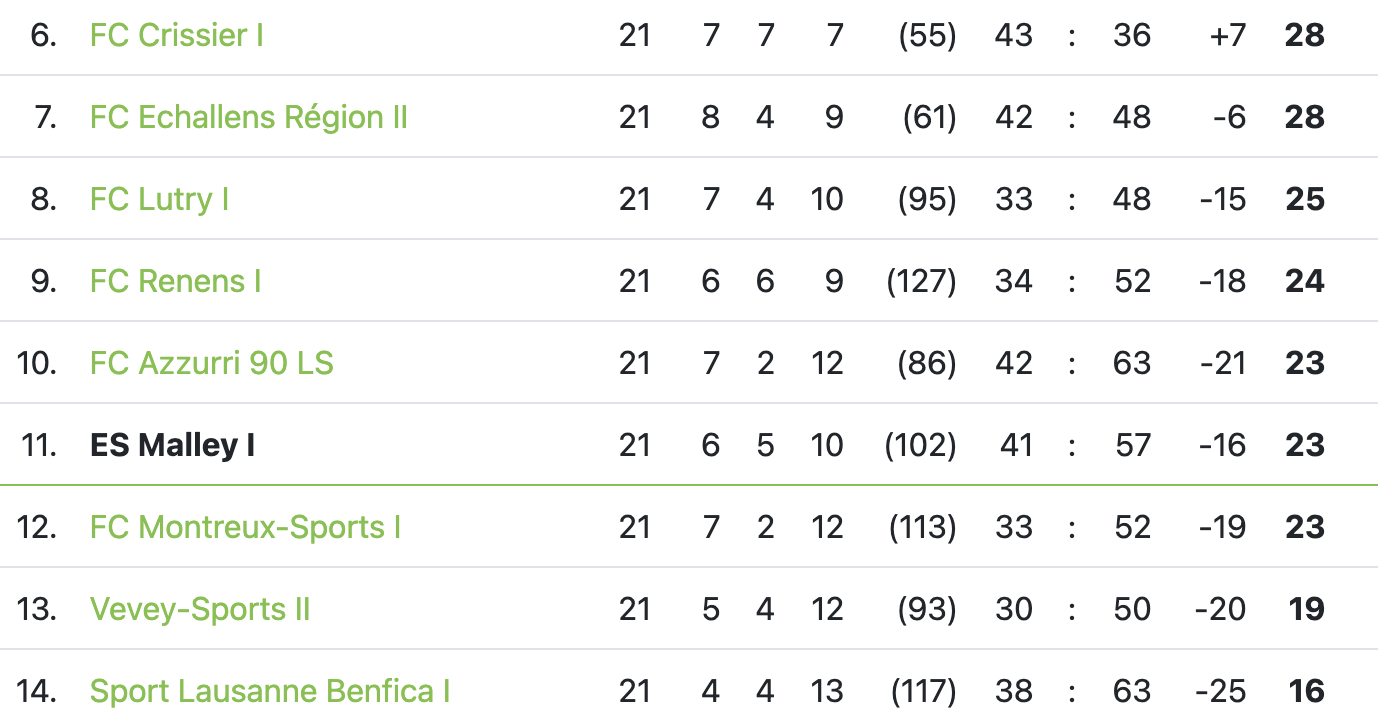
Task: Open the FC Renens I team page
Action: pos(176,281)
